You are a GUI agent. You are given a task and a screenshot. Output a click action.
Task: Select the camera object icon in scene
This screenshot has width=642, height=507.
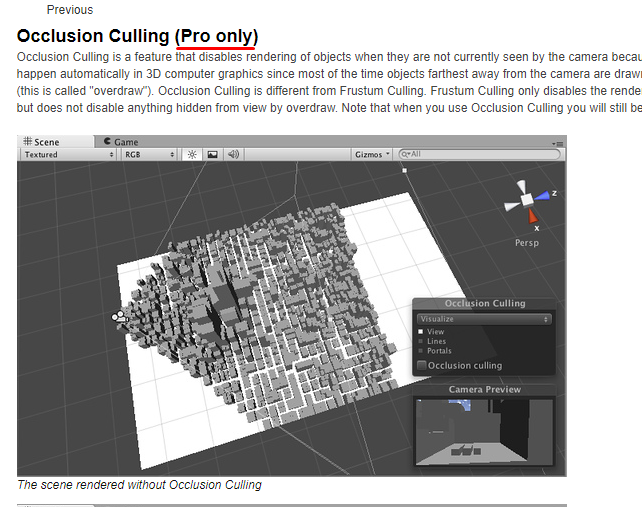coord(120,317)
